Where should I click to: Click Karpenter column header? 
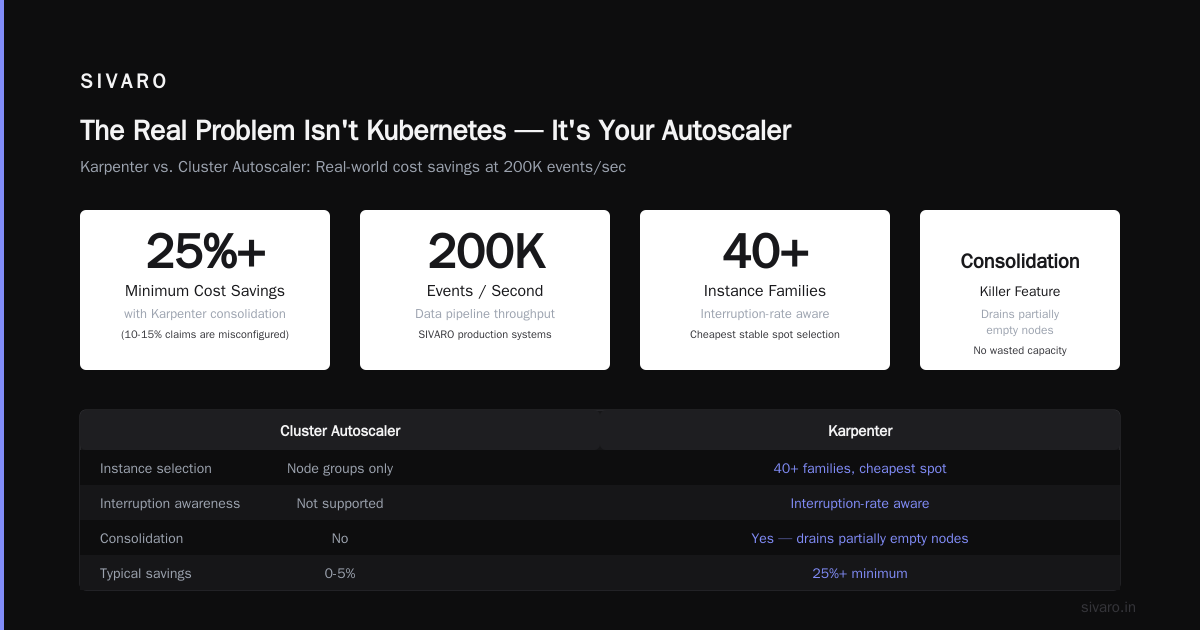tap(860, 431)
